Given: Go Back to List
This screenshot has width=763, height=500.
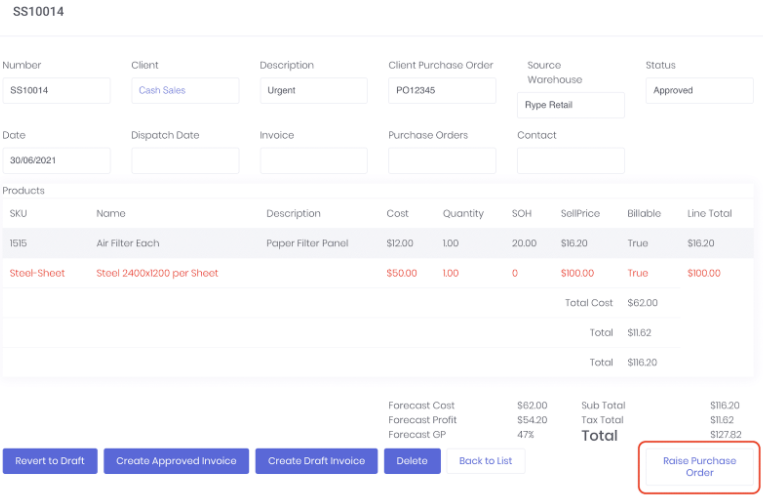Looking at the screenshot, I should (485, 461).
